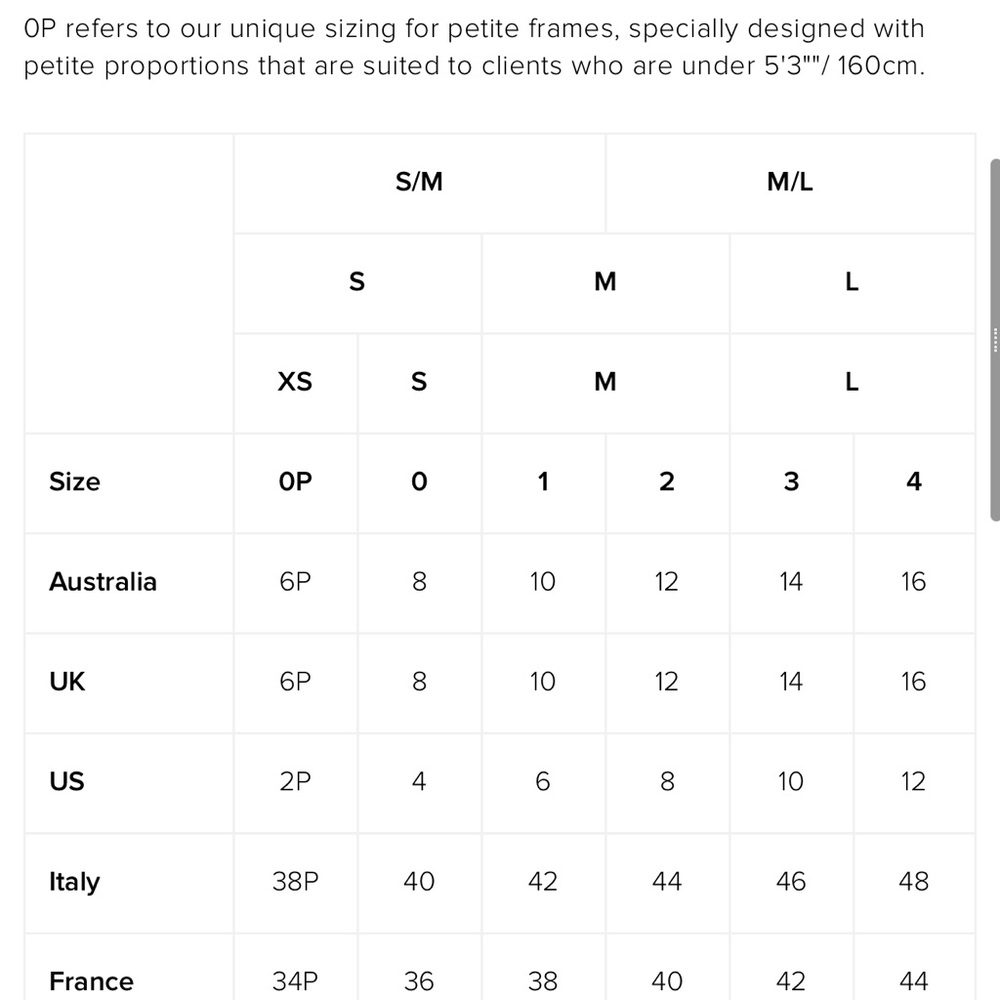
Task: Click the 0P petite sizing description text
Action: [x=474, y=47]
